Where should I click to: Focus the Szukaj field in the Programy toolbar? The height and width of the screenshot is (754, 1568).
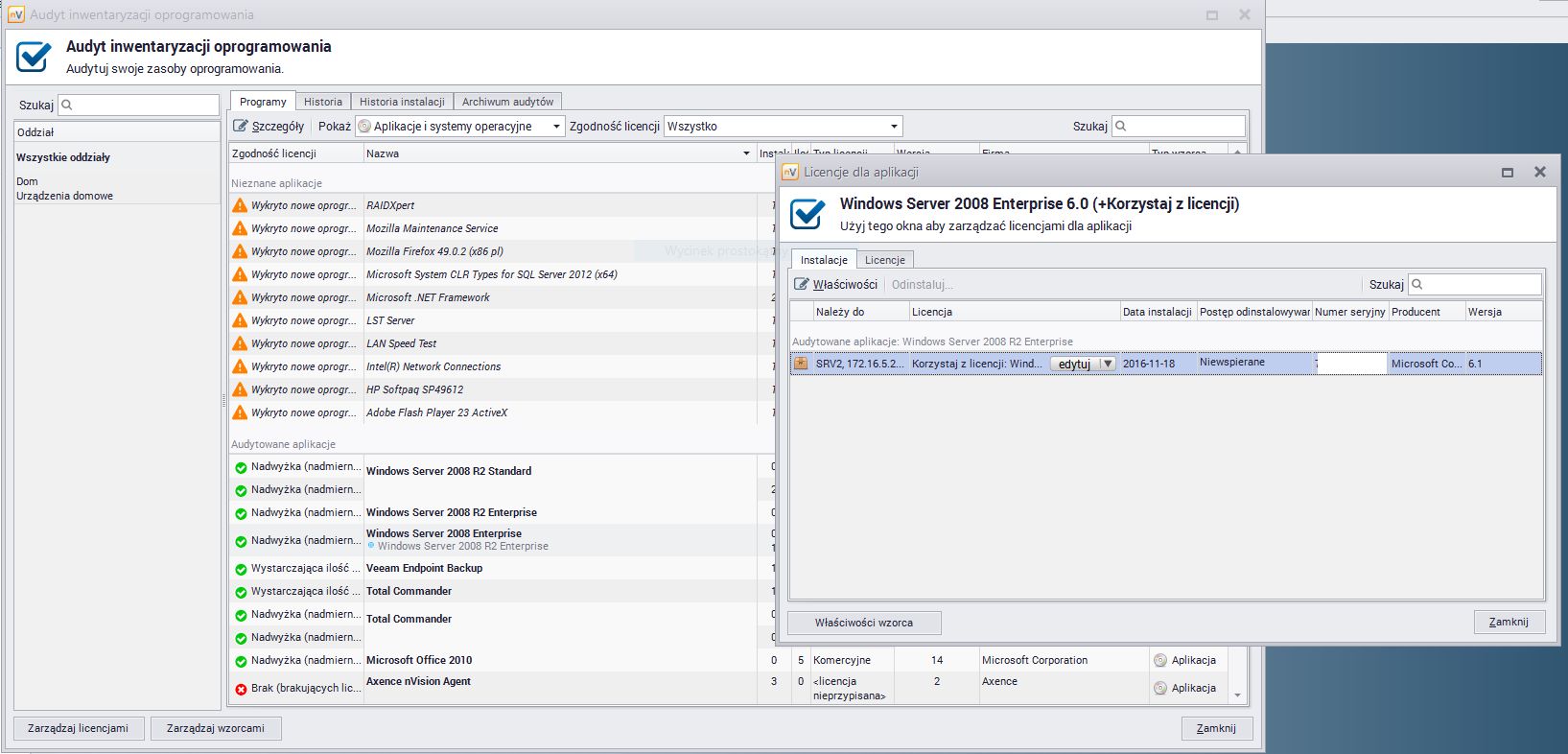[x=1179, y=126]
